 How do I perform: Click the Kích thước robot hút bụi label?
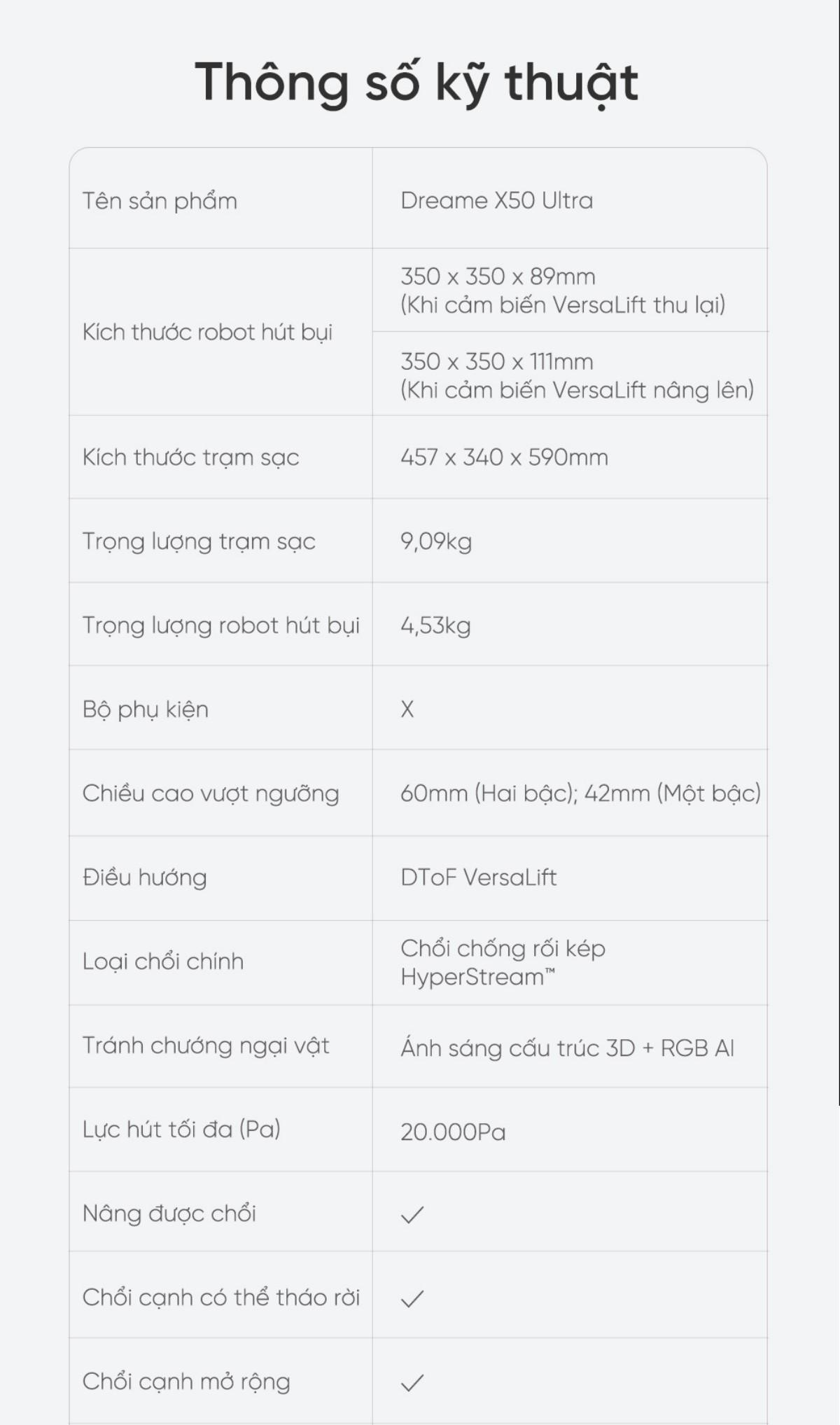click(x=207, y=332)
